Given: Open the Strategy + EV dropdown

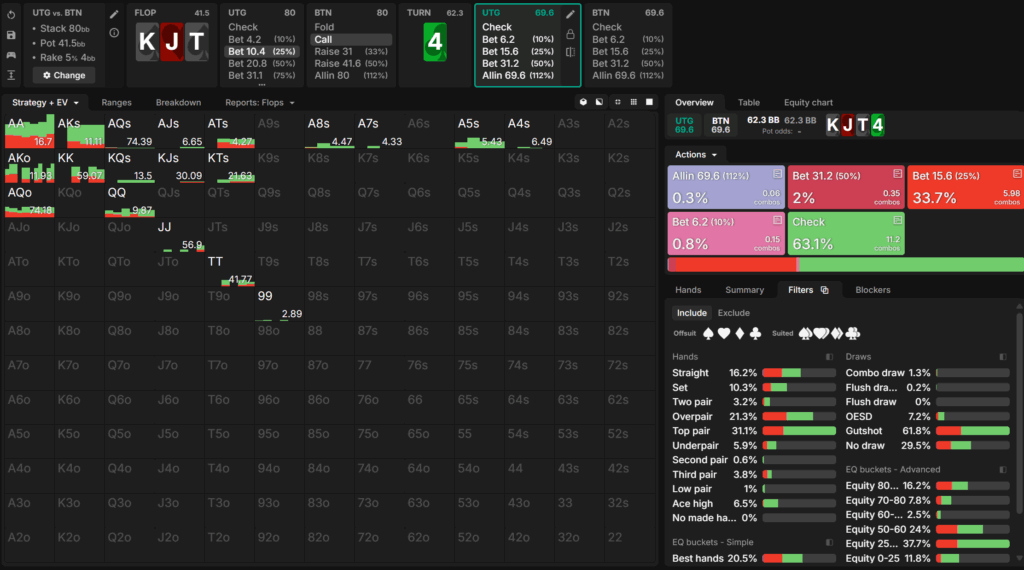Looking at the screenshot, I should [x=45, y=102].
